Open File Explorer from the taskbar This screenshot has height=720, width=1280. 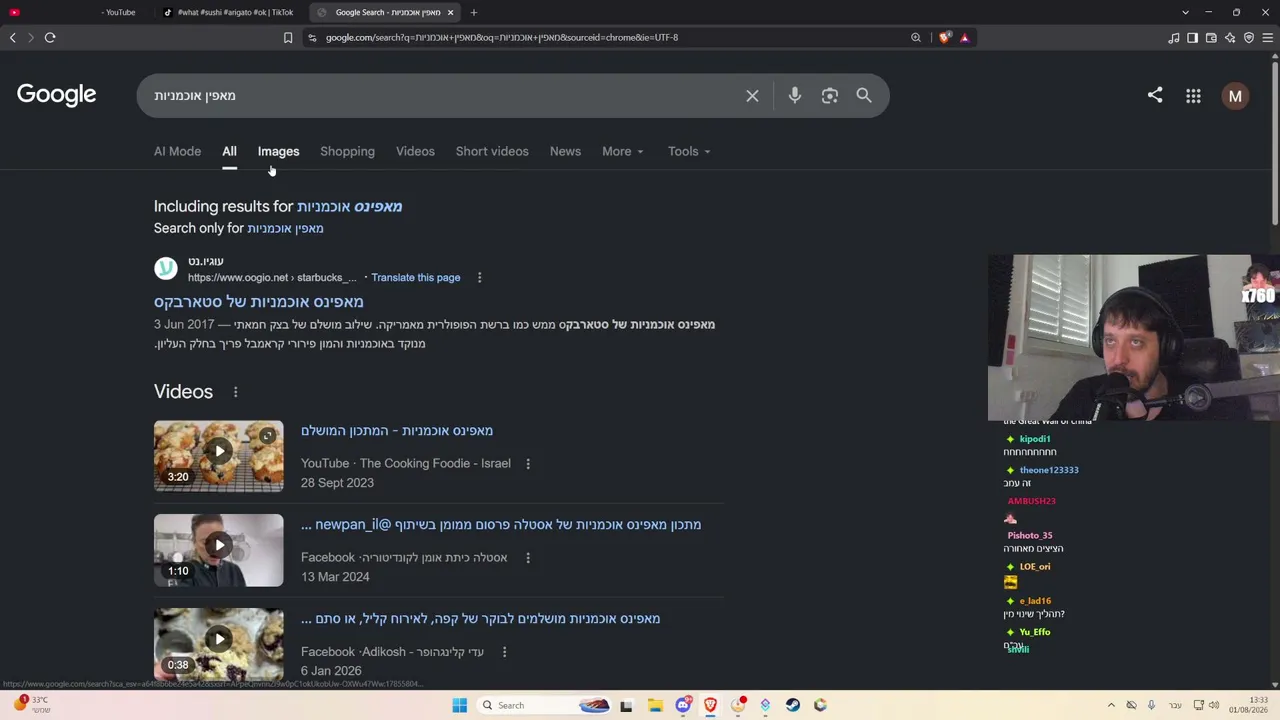(655, 705)
